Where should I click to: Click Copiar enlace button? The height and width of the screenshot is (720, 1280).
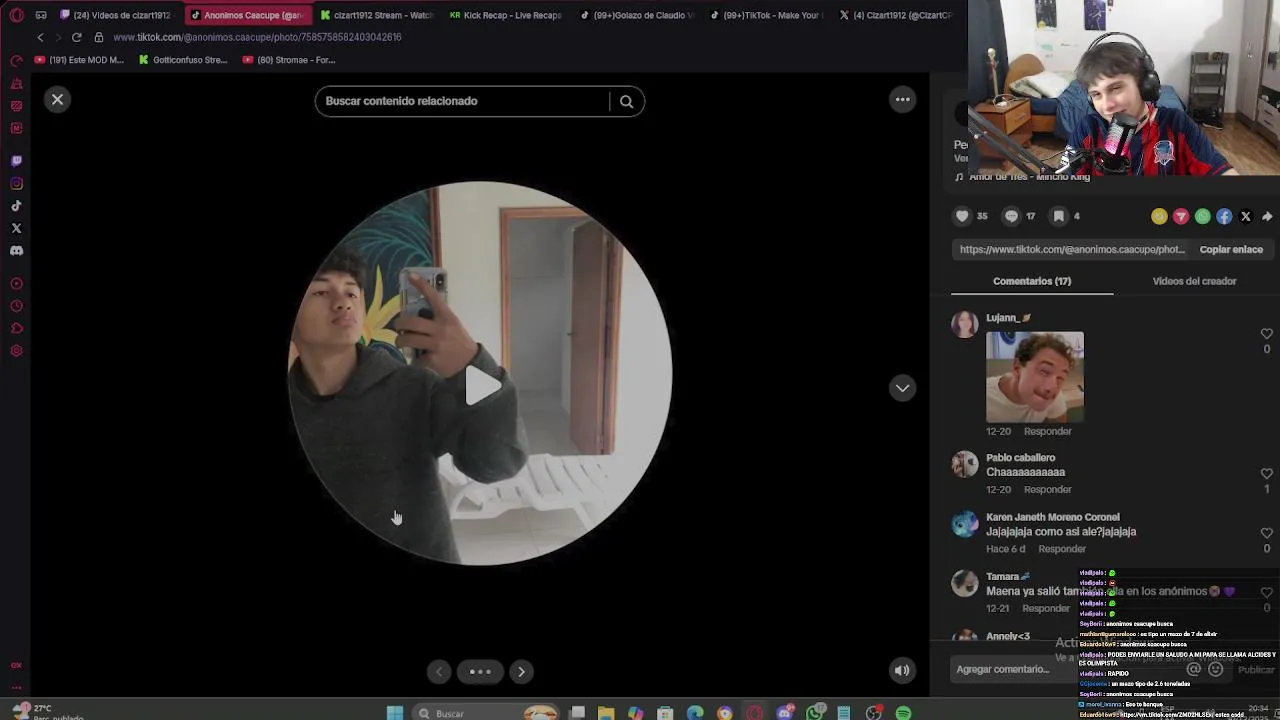click(1231, 249)
